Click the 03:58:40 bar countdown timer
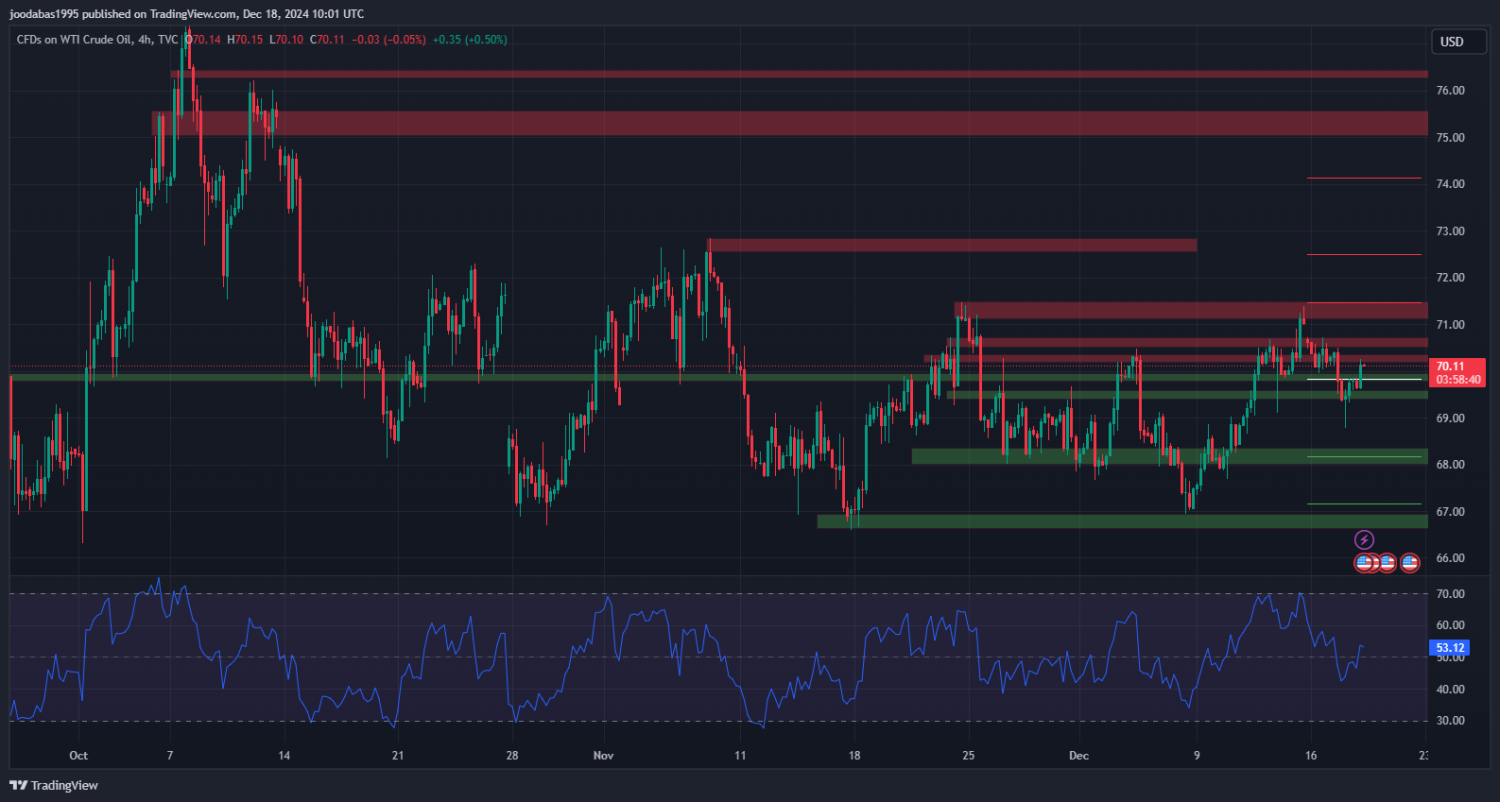This screenshot has height=802, width=1500. [x=1460, y=380]
